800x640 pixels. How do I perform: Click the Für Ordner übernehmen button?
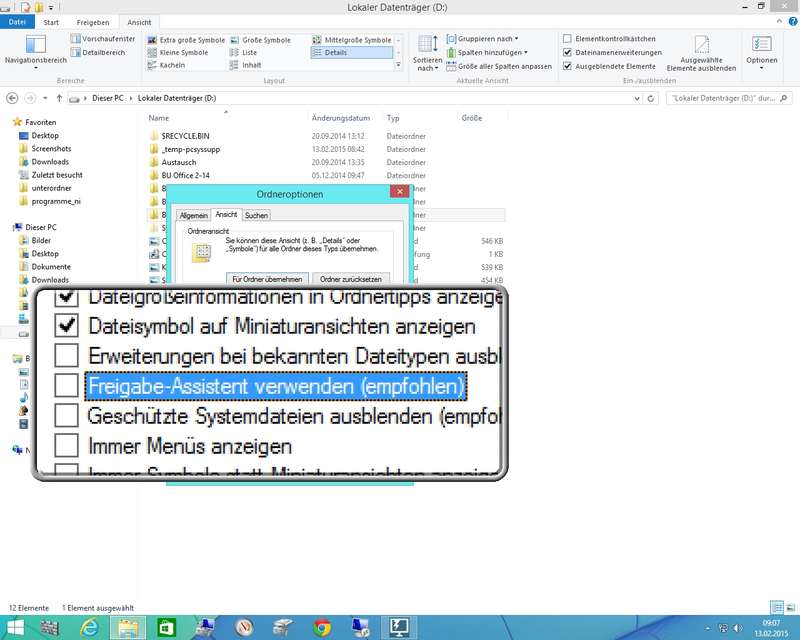coord(265,279)
